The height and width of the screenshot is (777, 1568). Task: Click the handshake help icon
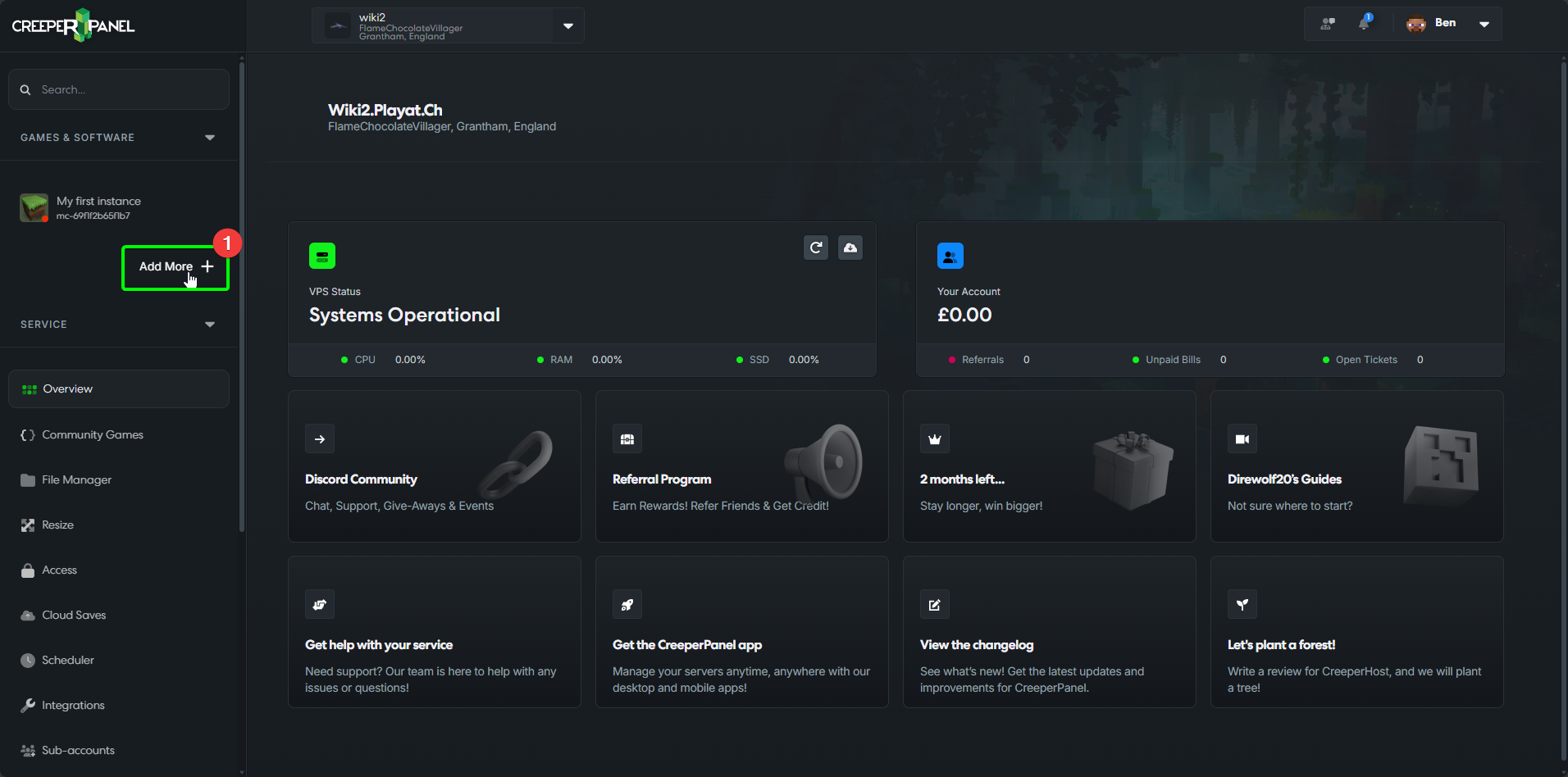point(320,605)
